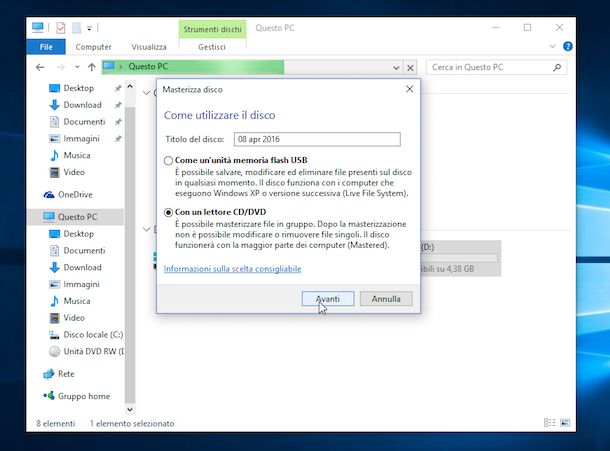
Task: Open the Computer ribbon tab
Action: point(93,47)
